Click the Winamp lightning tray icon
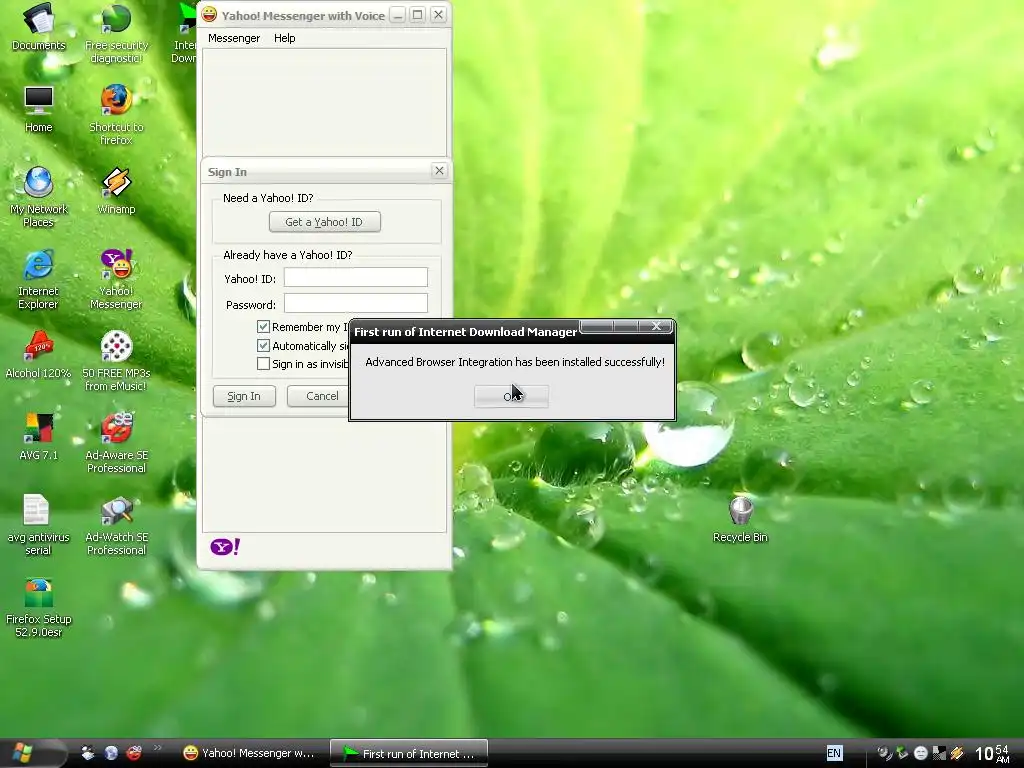Screen dimensions: 1024x768 (957, 754)
